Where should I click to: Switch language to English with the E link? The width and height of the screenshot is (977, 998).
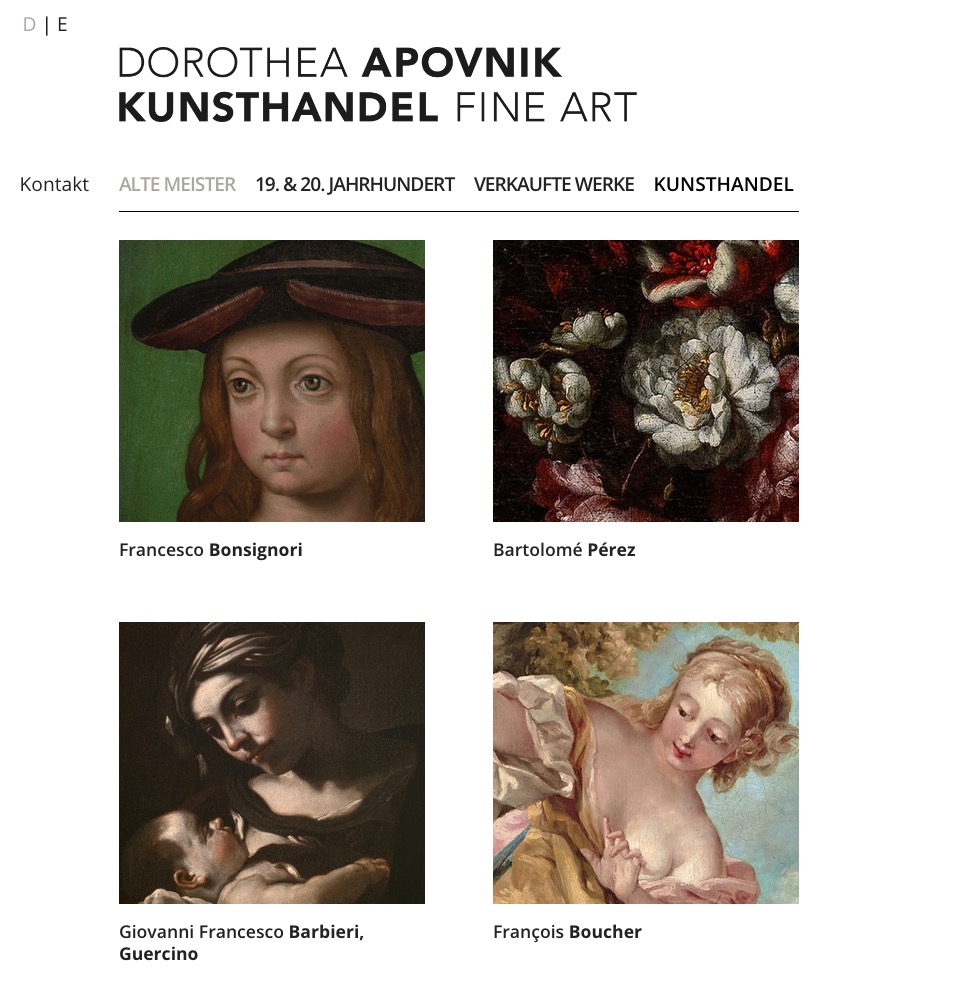coord(62,25)
